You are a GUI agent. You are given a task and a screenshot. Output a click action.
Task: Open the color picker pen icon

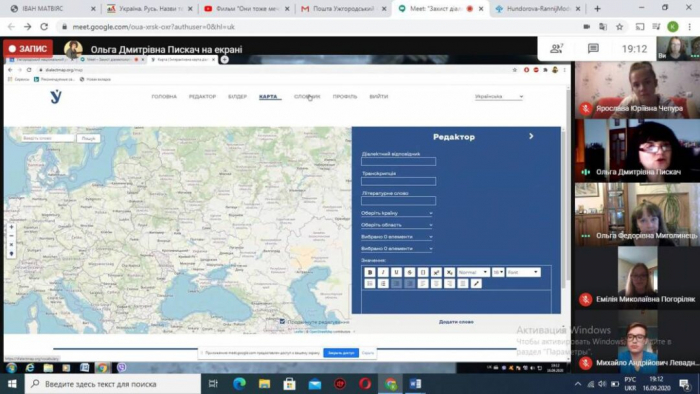click(x=476, y=284)
